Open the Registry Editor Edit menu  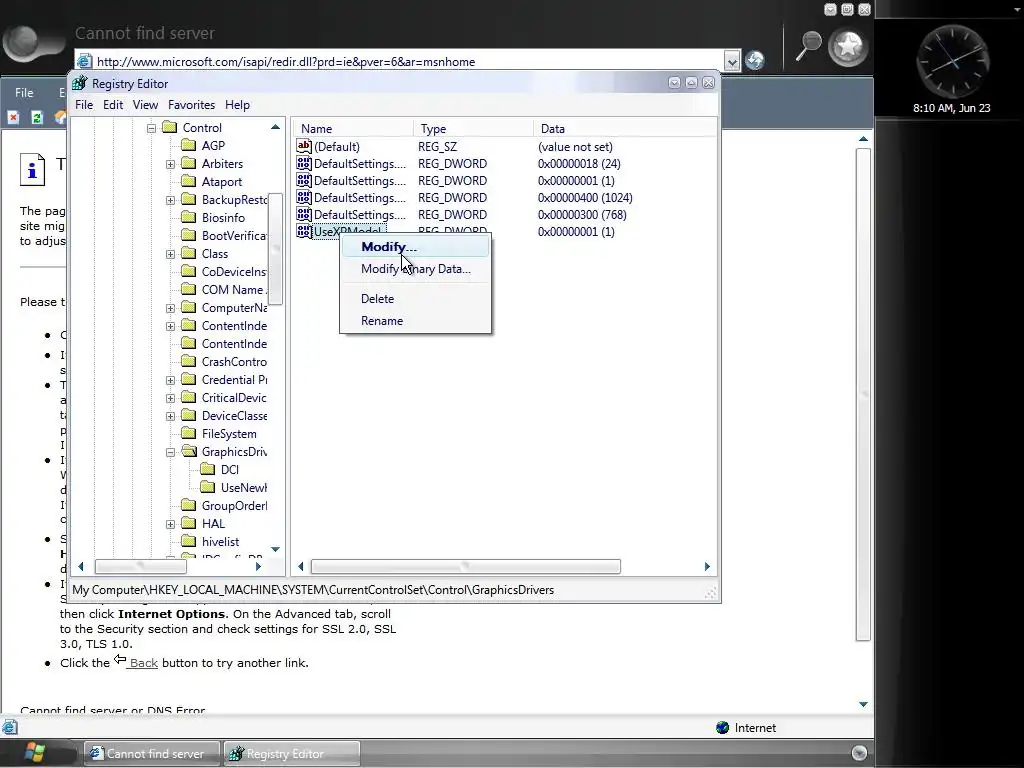[113, 104]
